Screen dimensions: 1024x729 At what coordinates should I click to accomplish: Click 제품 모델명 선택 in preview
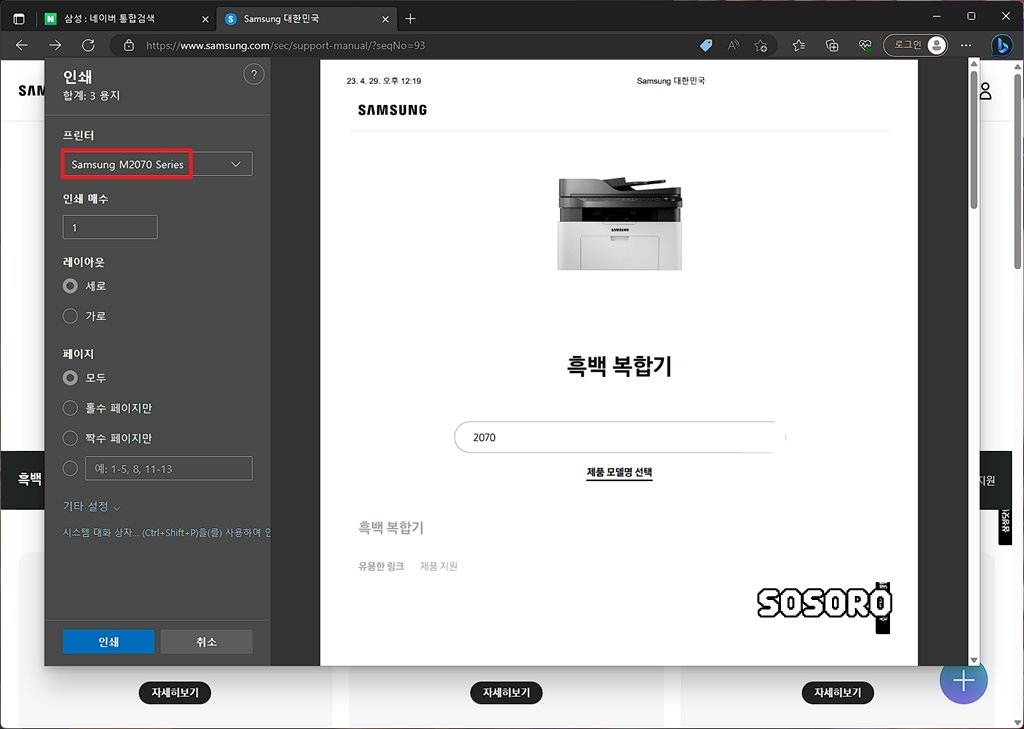click(x=619, y=472)
